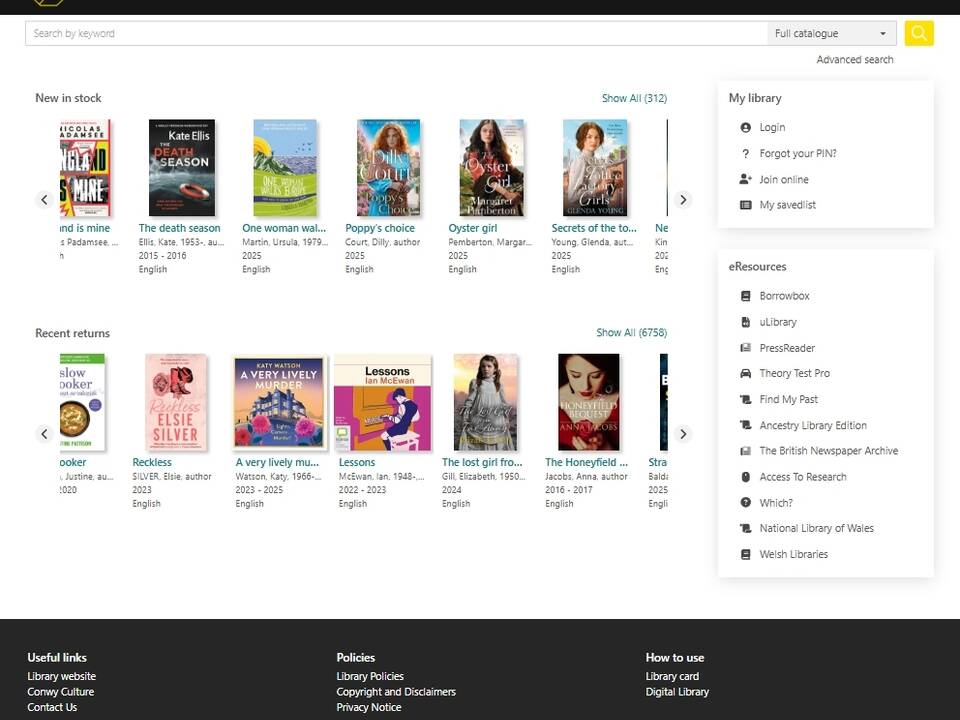Click the Search by keyword field
The height and width of the screenshot is (720, 960).
point(396,33)
